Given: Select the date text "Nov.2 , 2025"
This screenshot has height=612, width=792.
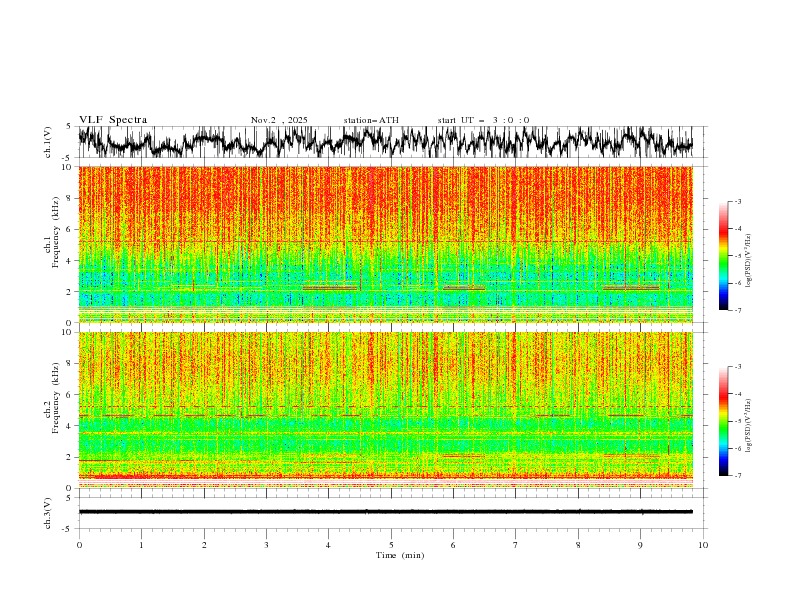Looking at the screenshot, I should point(279,120).
